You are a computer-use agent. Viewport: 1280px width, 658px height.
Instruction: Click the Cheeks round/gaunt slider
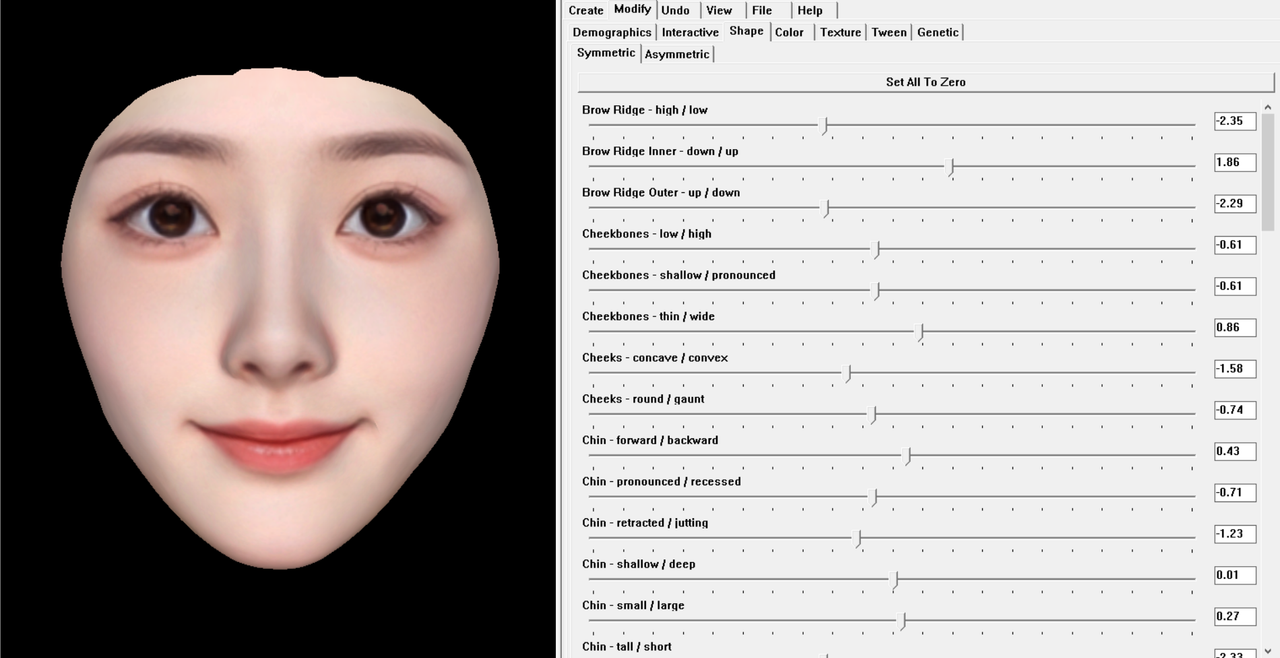(x=892, y=415)
